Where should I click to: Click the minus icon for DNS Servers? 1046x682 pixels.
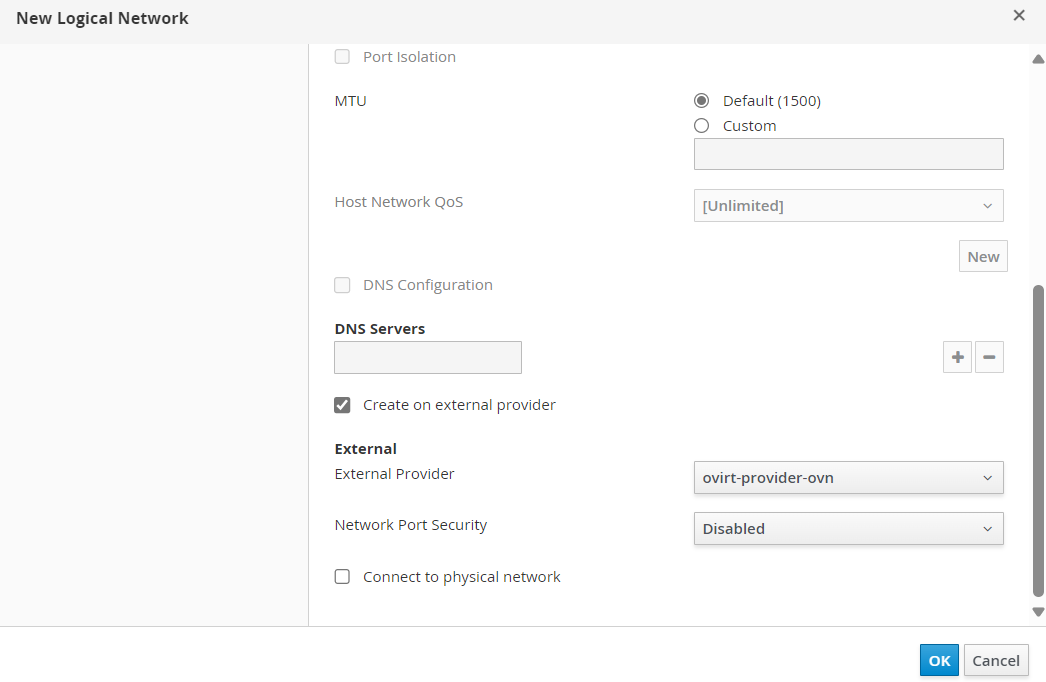[x=989, y=357]
